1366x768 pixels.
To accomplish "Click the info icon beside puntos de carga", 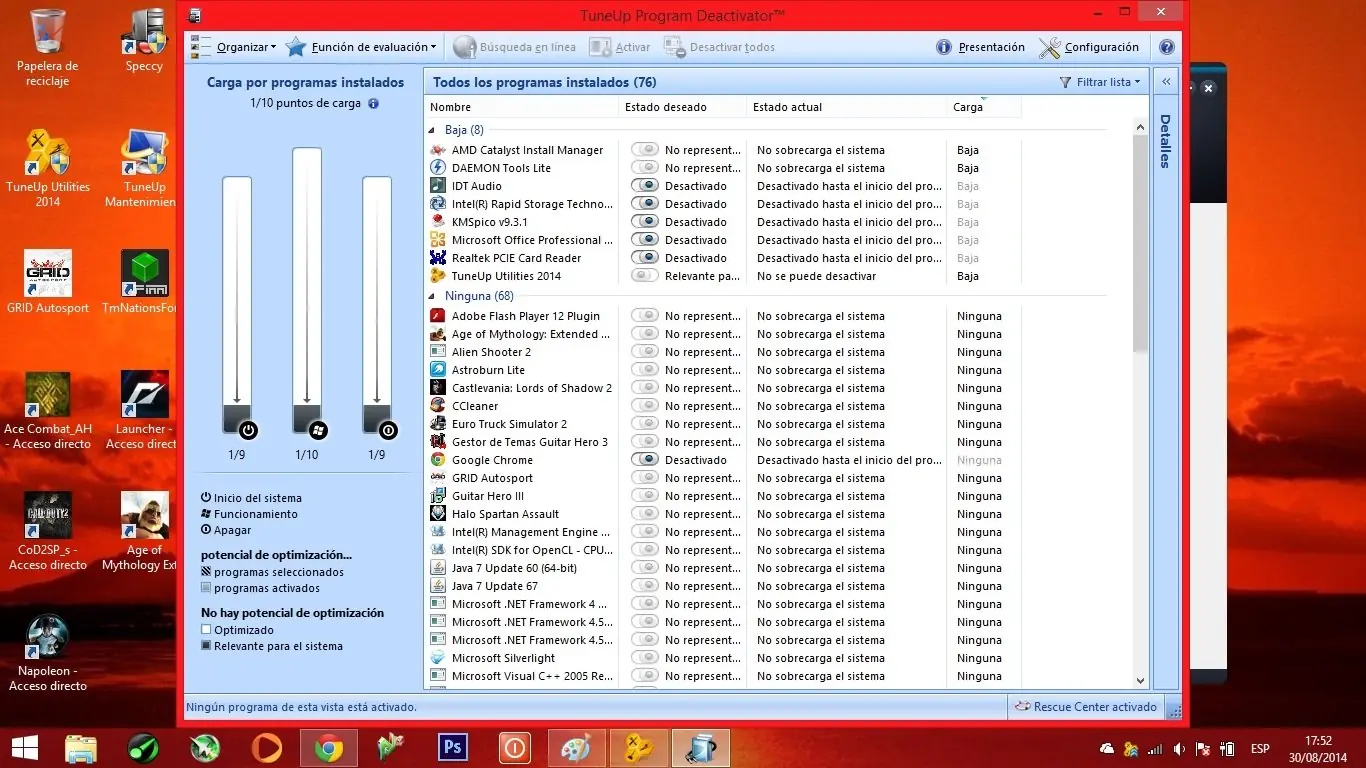I will pos(373,103).
